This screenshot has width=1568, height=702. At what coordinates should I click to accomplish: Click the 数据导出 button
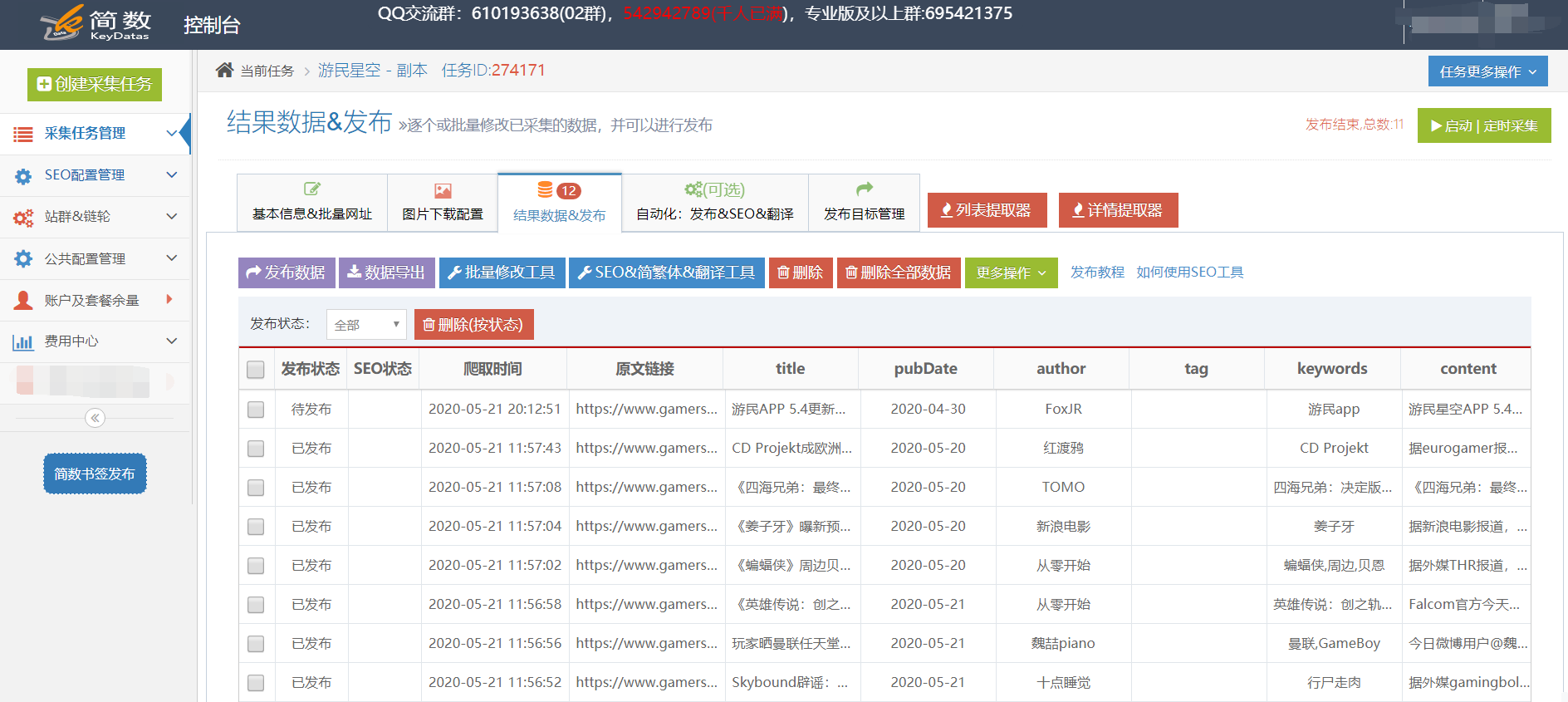tap(387, 272)
